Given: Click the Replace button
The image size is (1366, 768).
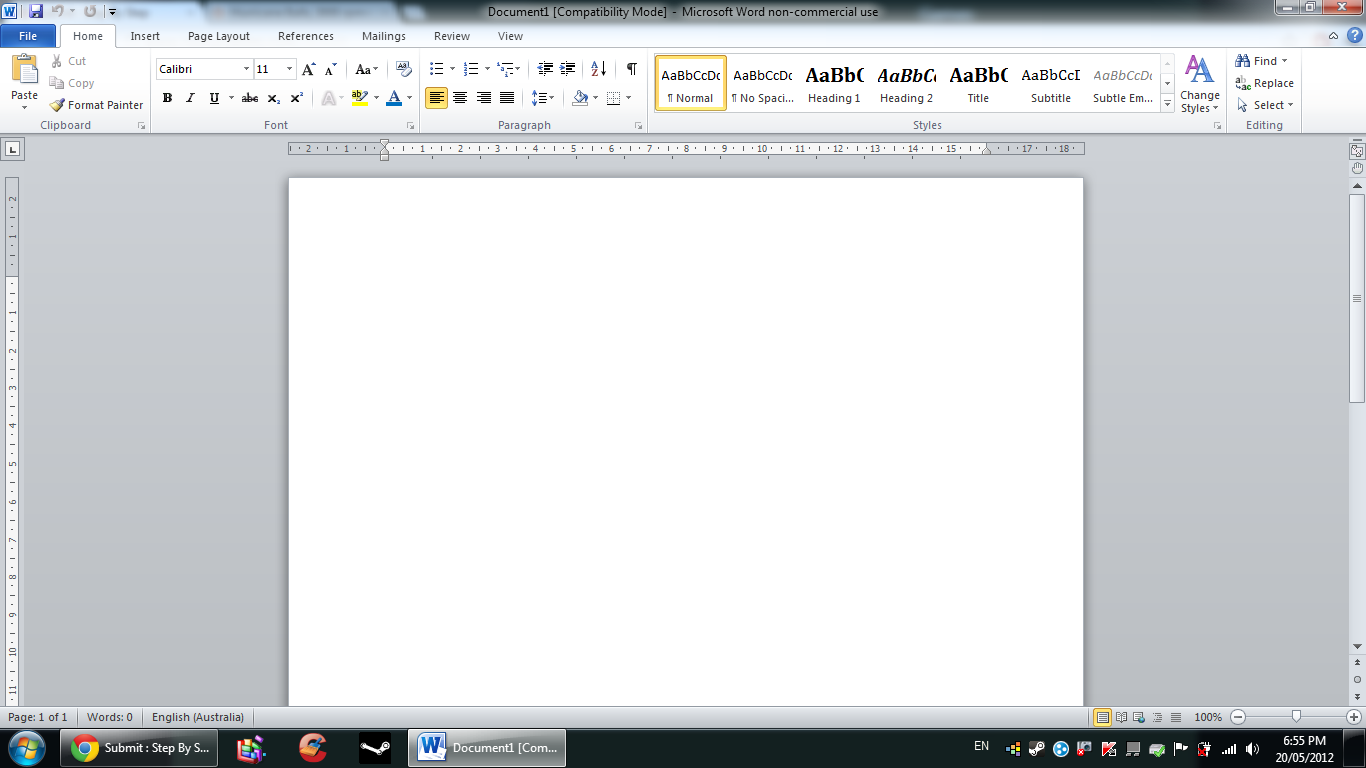Looking at the screenshot, I should (x=1263, y=83).
